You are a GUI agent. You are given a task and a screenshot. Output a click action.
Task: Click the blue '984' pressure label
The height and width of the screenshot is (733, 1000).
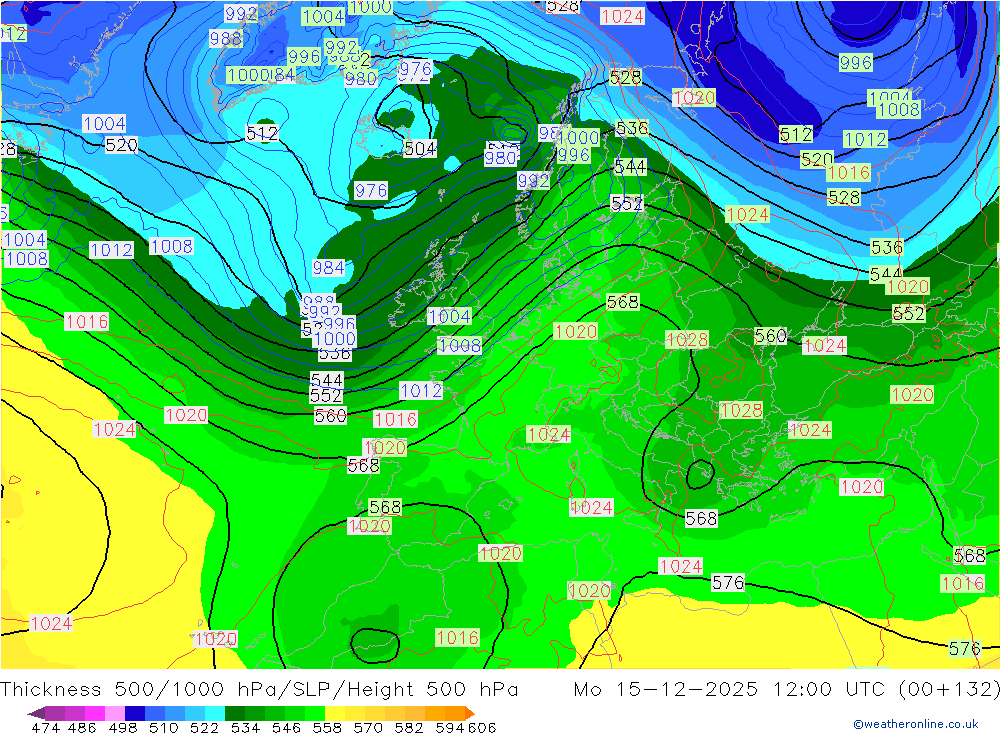pos(328,267)
